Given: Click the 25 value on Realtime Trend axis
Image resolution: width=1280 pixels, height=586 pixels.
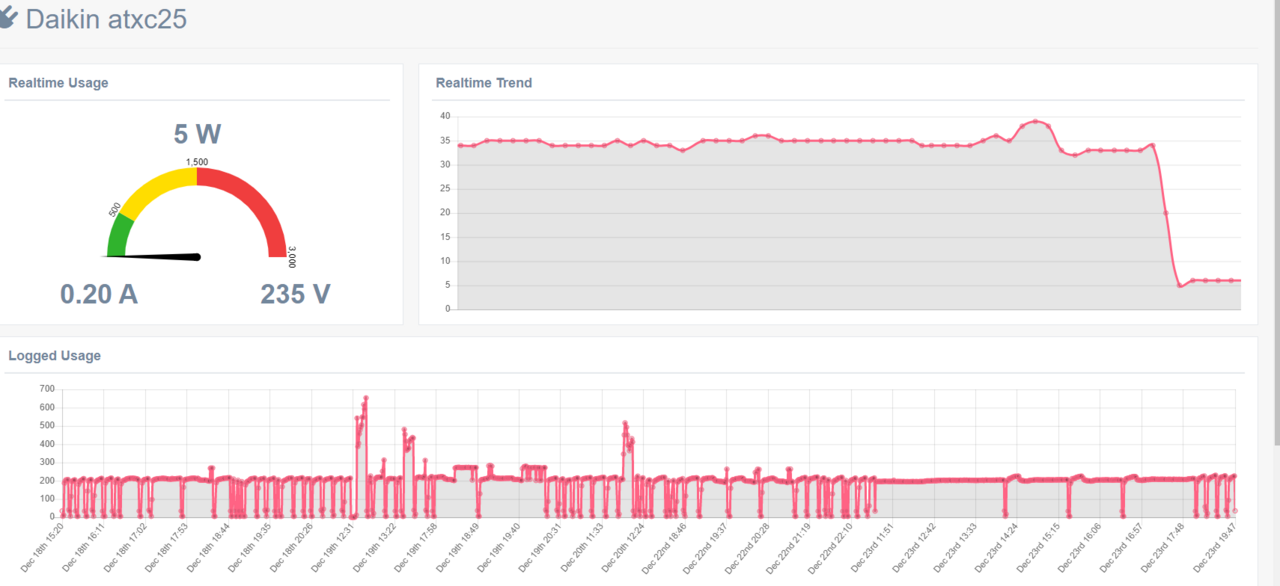Looking at the screenshot, I should click(x=445, y=188).
